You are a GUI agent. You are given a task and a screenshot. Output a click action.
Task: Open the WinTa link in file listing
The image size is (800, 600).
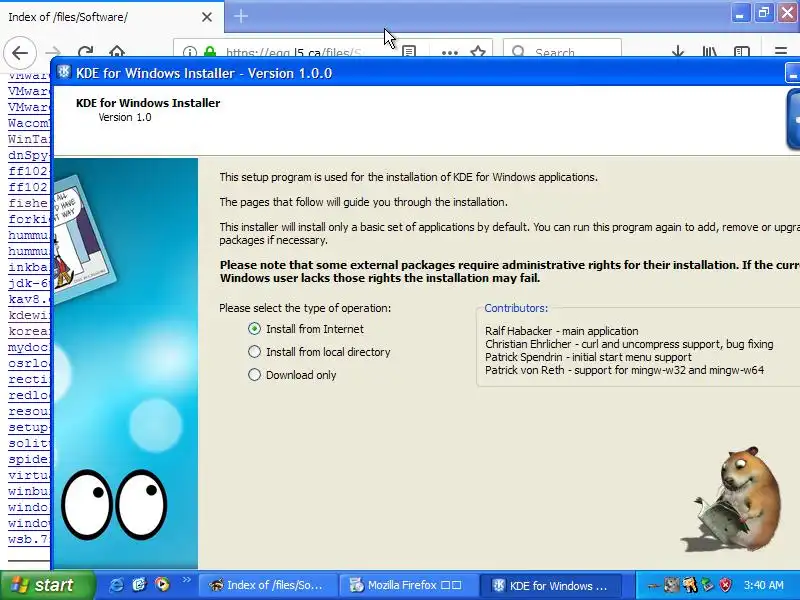(29, 139)
